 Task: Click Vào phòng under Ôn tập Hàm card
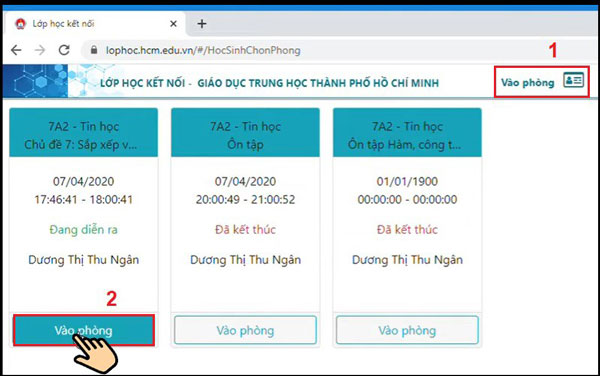point(407,330)
